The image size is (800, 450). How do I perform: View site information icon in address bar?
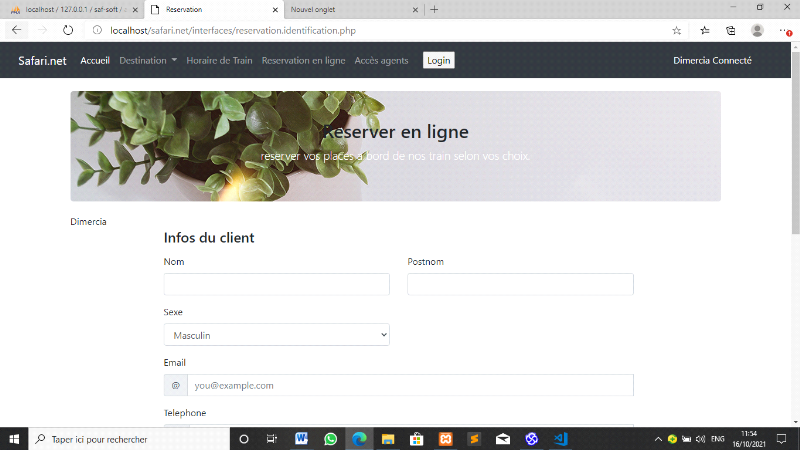click(97, 30)
